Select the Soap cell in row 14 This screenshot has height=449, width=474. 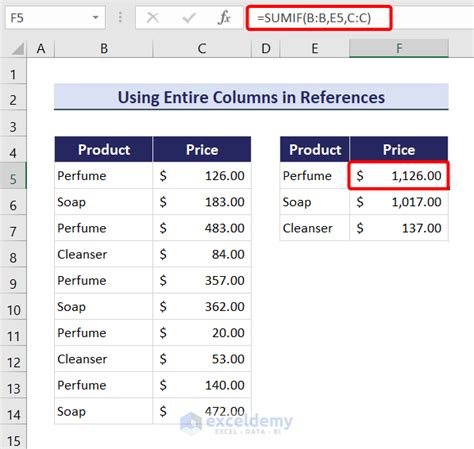[x=104, y=411]
